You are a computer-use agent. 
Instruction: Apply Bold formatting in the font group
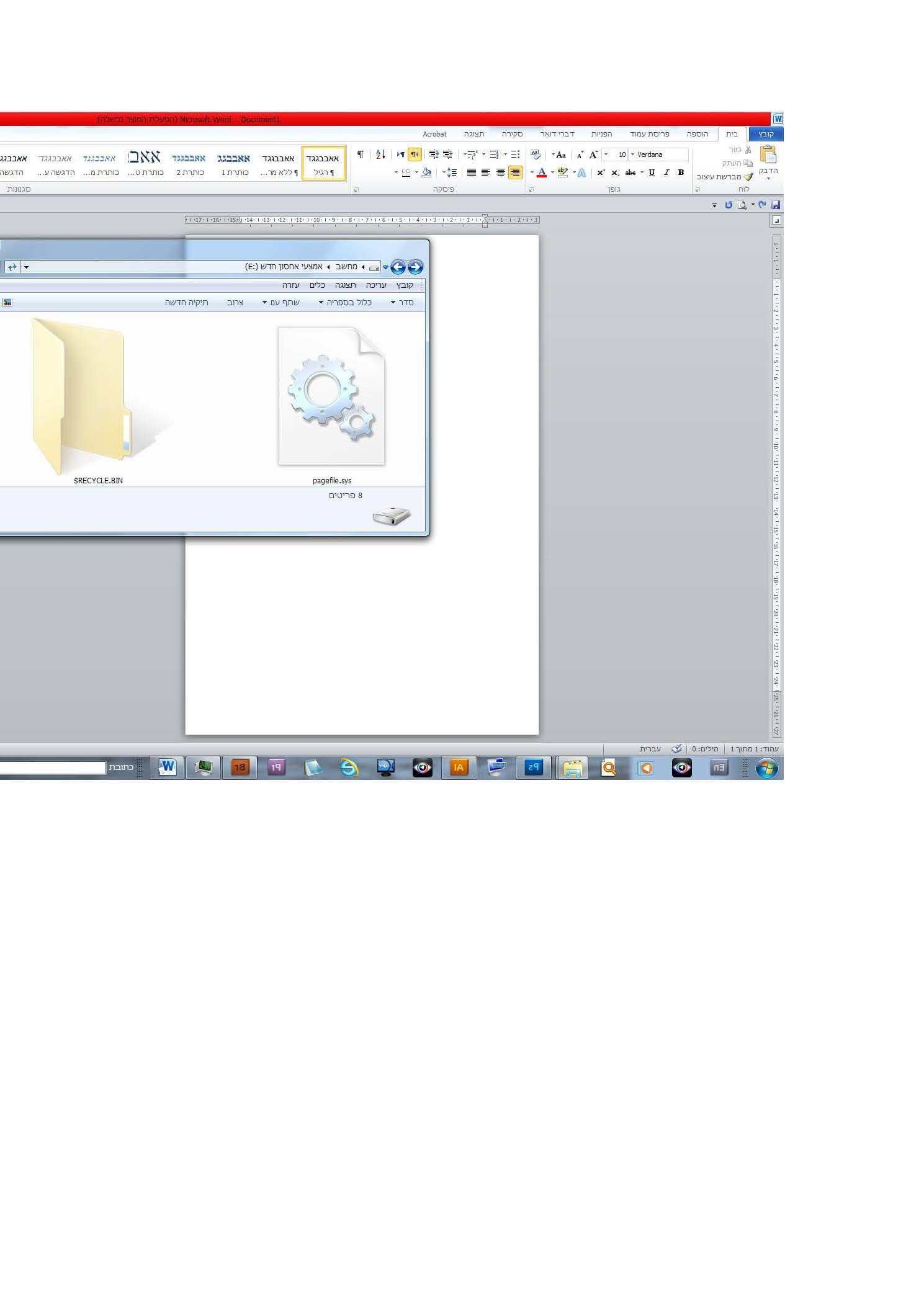pyautogui.click(x=681, y=172)
